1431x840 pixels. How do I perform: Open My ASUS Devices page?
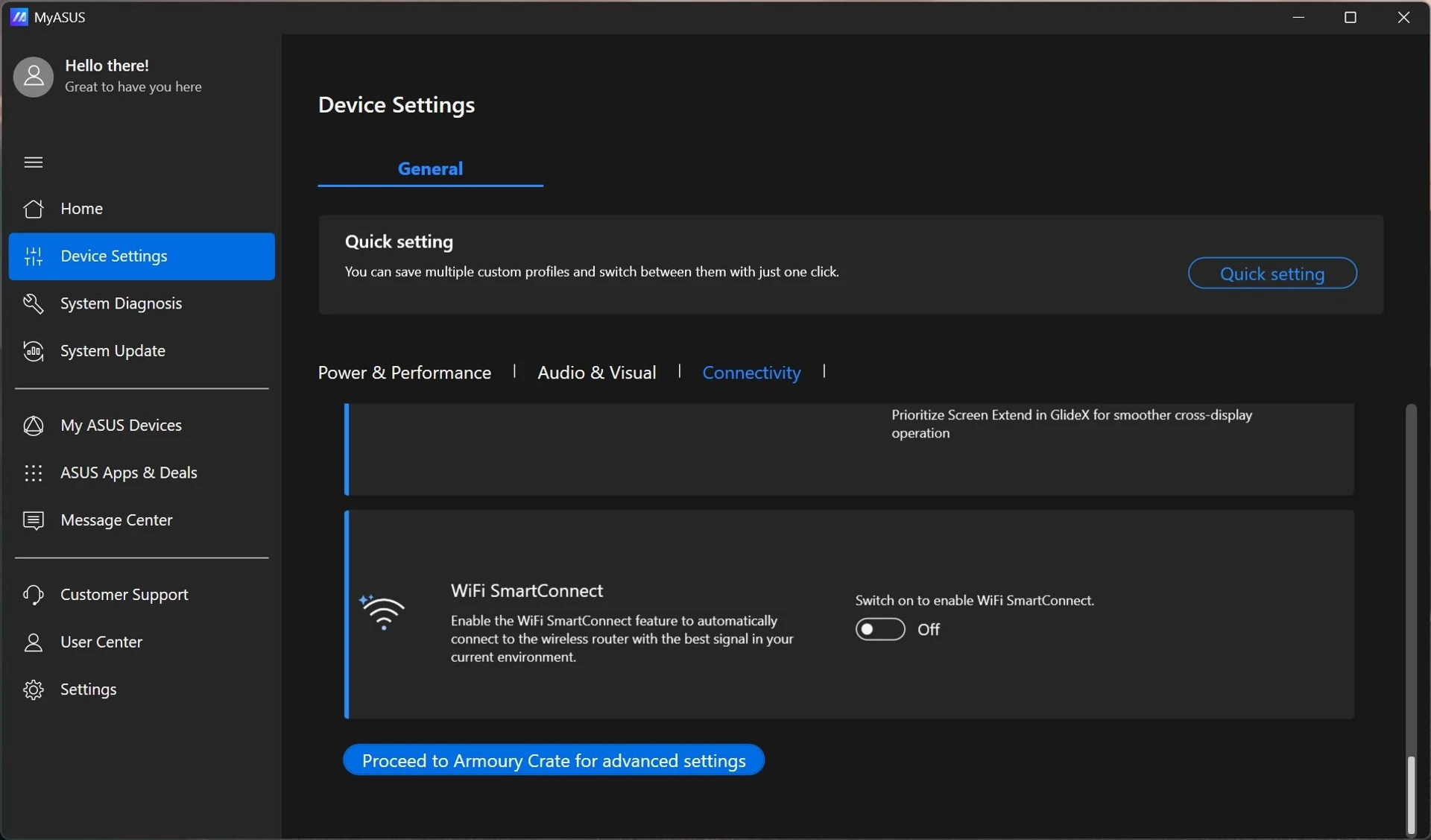[142, 426]
